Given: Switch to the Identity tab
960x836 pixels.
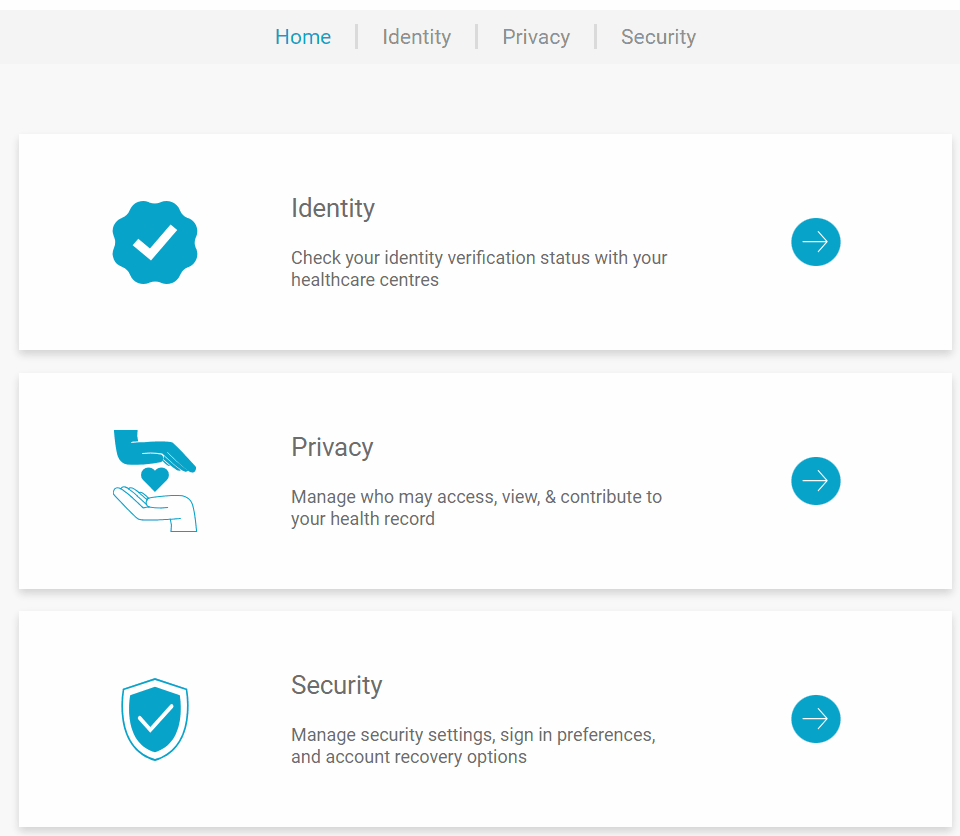Looking at the screenshot, I should (416, 37).
